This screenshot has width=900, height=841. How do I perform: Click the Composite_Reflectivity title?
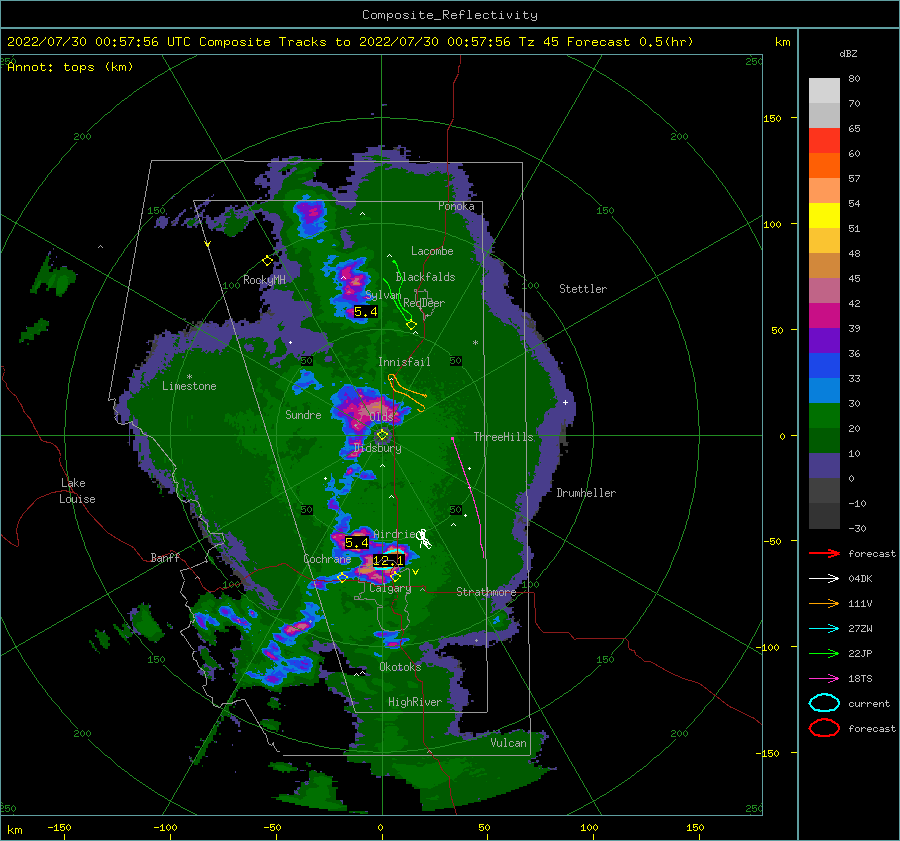tap(449, 15)
